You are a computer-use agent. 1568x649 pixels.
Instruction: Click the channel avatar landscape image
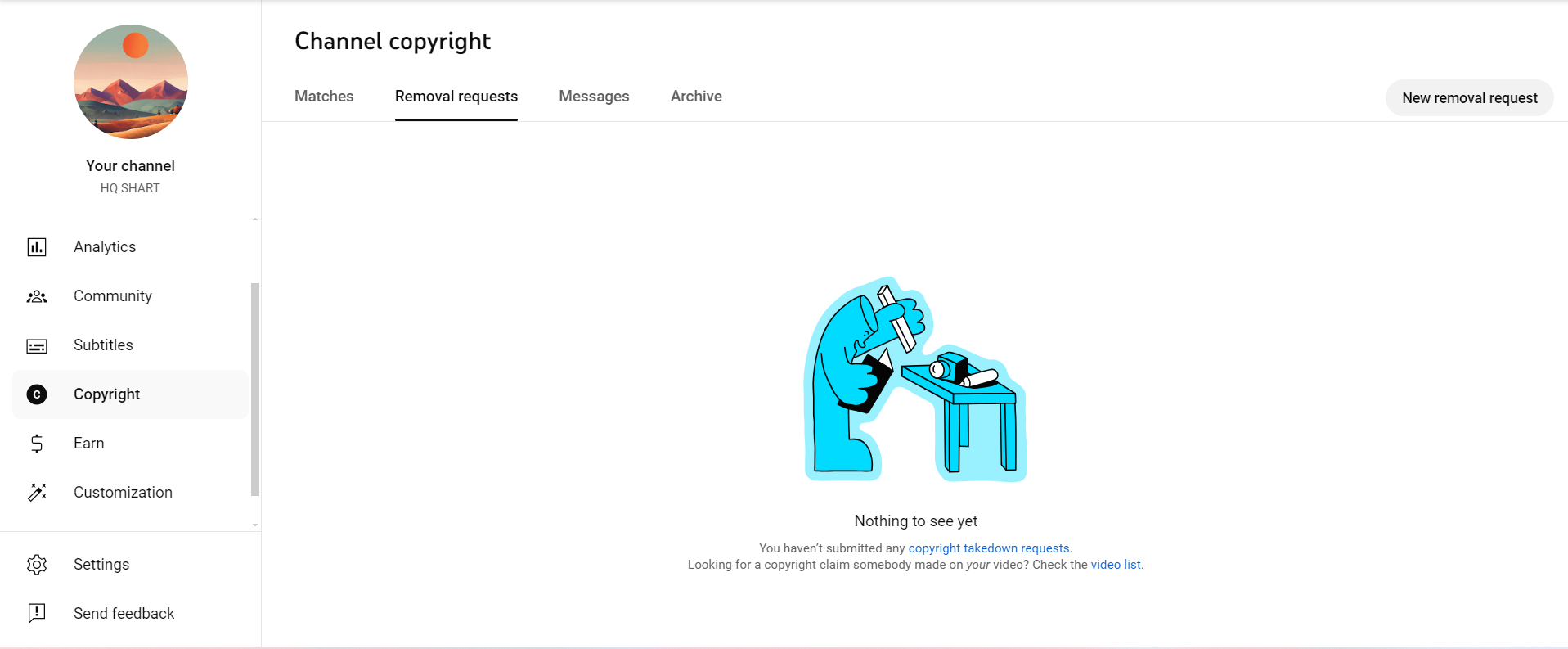coord(131,82)
